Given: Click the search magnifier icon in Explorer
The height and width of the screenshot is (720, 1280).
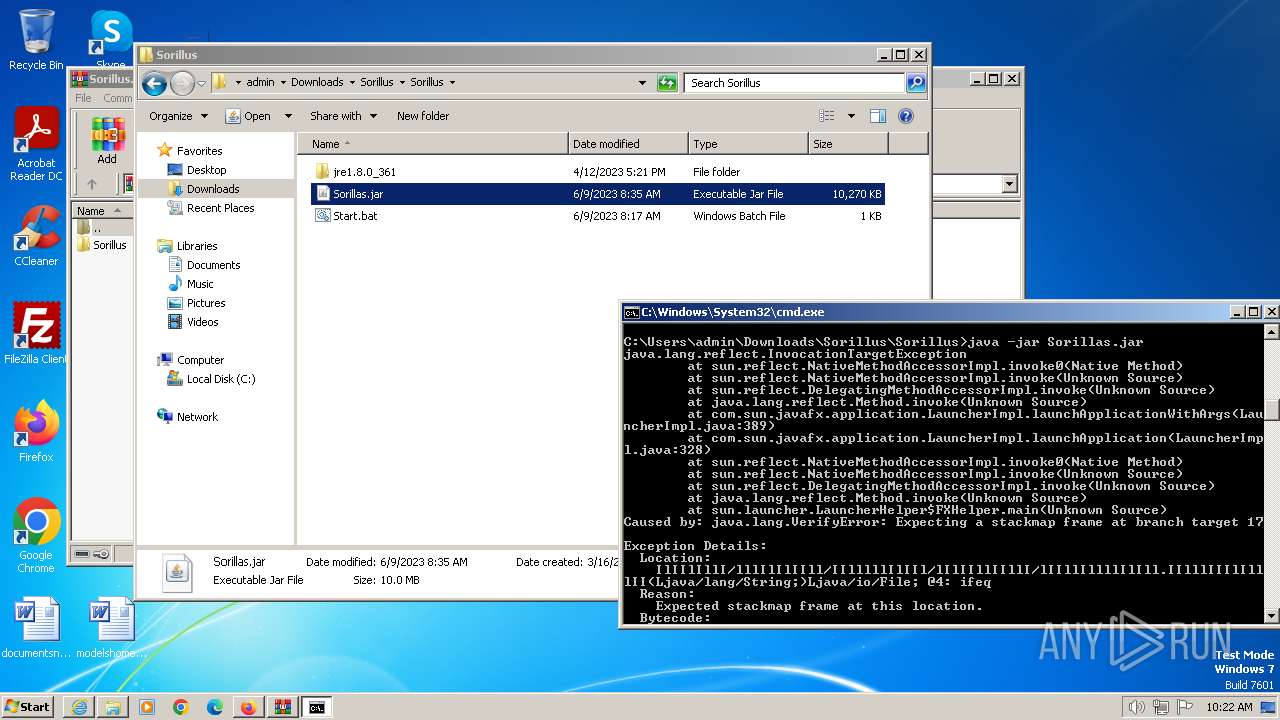Looking at the screenshot, I should pyautogui.click(x=915, y=83).
